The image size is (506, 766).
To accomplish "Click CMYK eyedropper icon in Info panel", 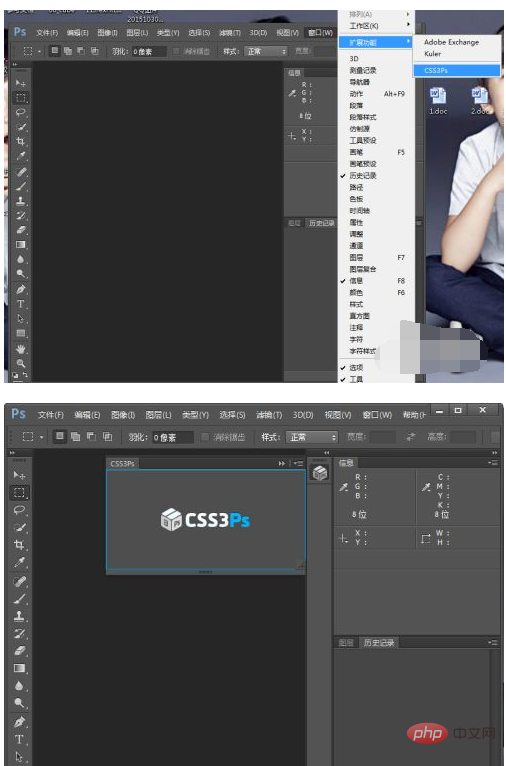I will [x=426, y=487].
